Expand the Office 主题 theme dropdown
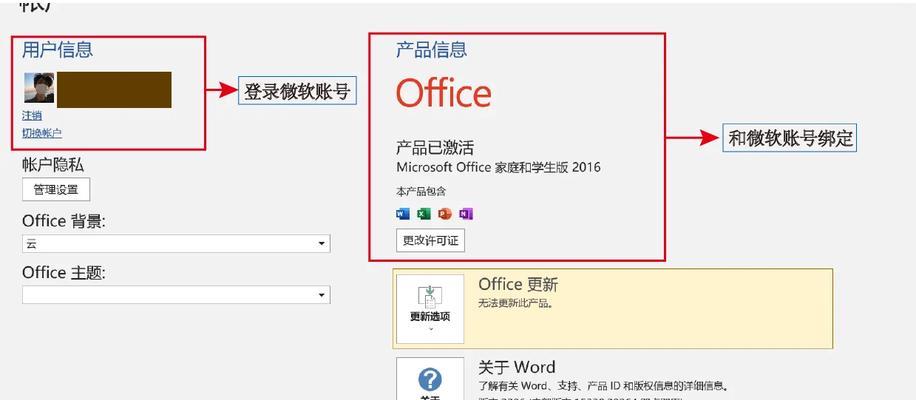The image size is (916, 400). pos(176,294)
